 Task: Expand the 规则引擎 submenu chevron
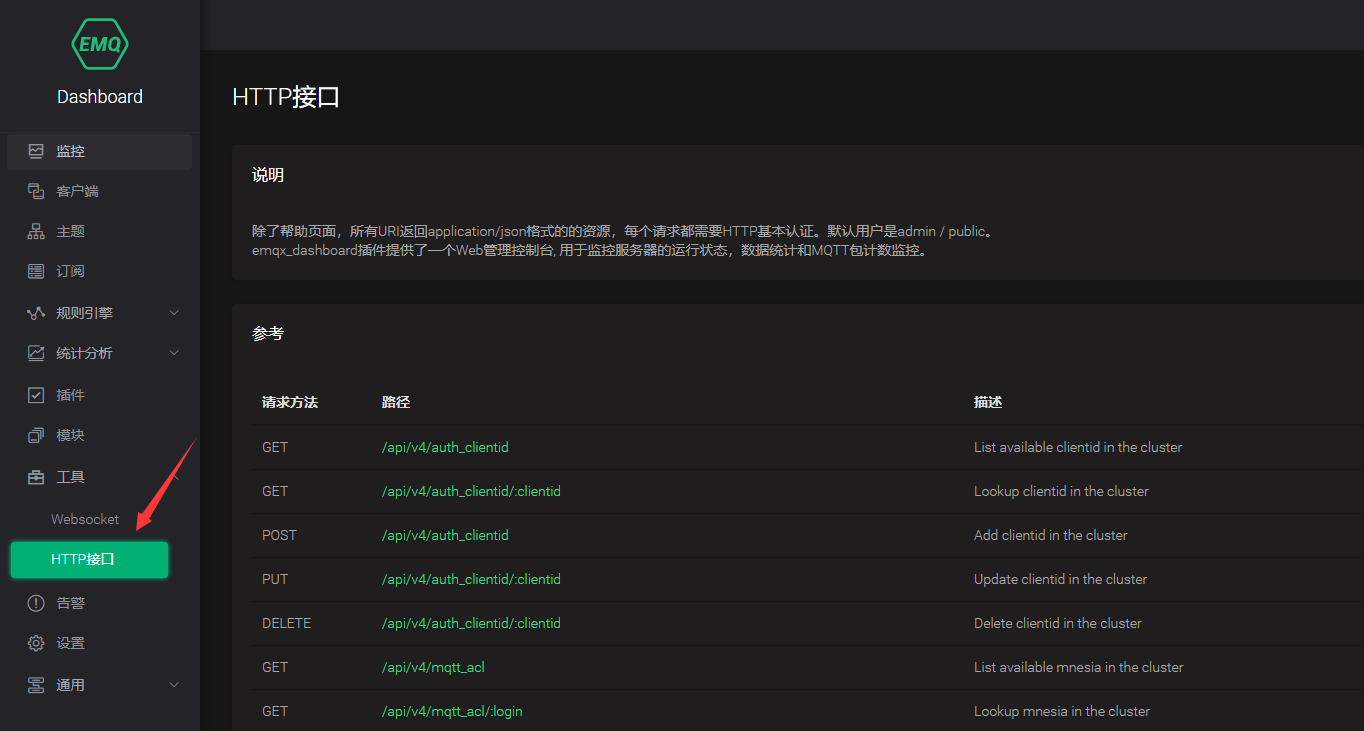pyautogui.click(x=174, y=313)
